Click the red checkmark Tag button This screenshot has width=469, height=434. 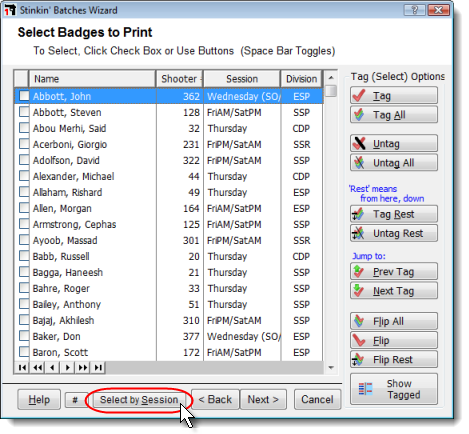click(394, 96)
